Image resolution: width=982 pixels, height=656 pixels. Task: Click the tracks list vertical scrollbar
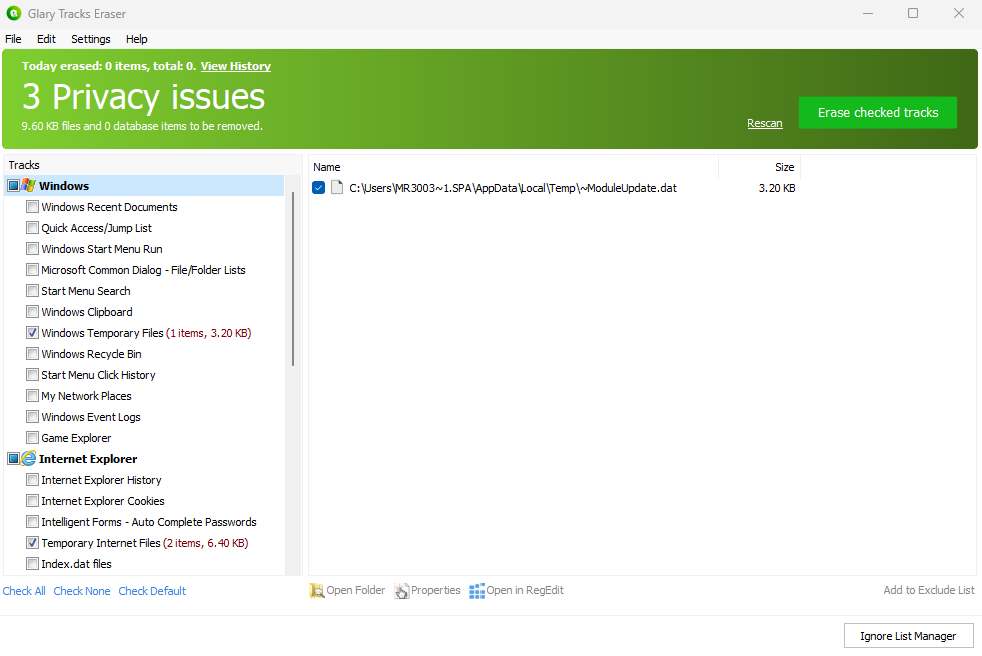[293, 280]
